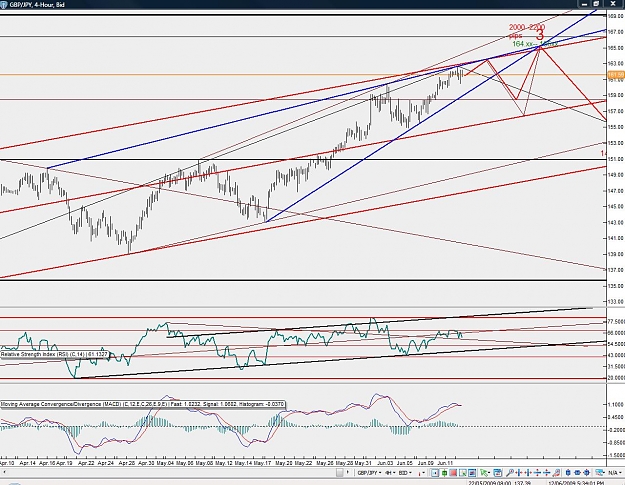Click the orange 161.59 current price tag
The width and height of the screenshot is (625, 485).
click(616, 75)
